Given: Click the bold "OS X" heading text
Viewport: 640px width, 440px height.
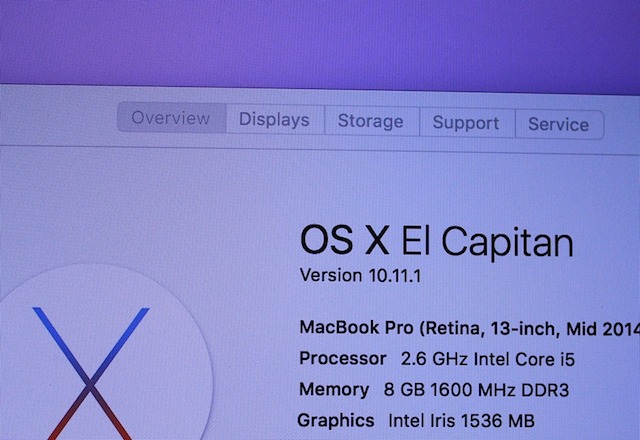Looking at the screenshot, I should pyautogui.click(x=344, y=240).
